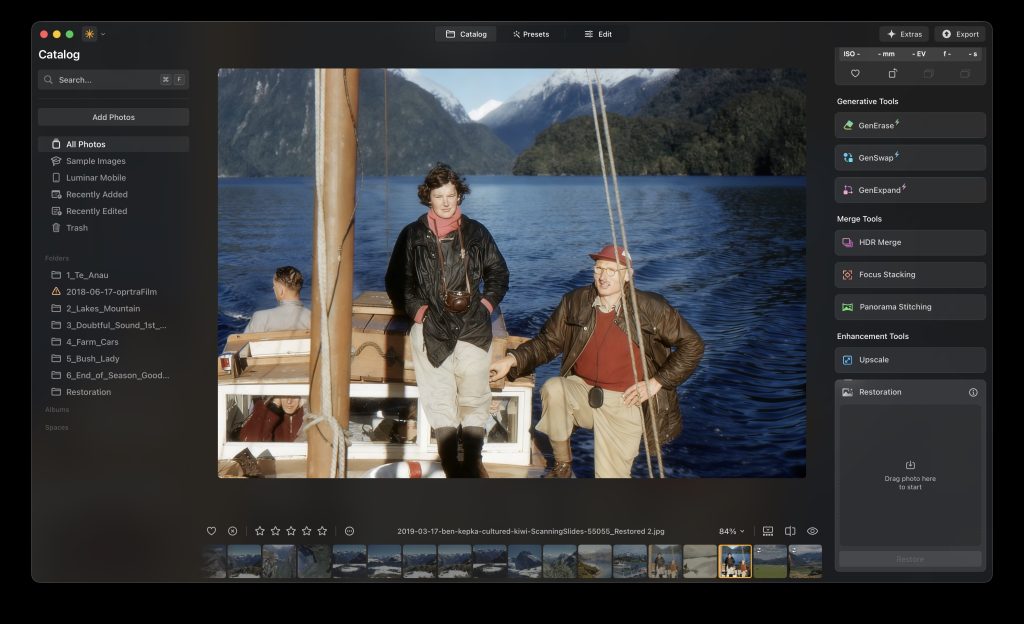1024x624 pixels.
Task: Click the reject photo icon in bottom toolbar
Action: pos(232,530)
